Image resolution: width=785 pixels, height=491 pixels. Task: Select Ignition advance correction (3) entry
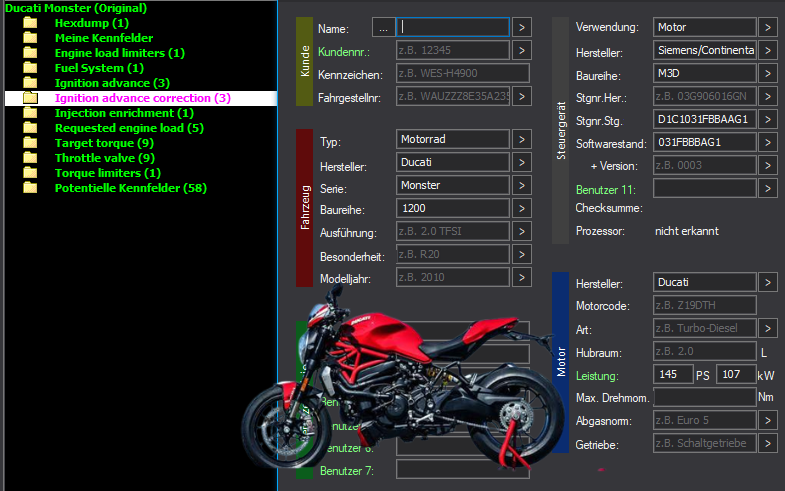click(143, 98)
